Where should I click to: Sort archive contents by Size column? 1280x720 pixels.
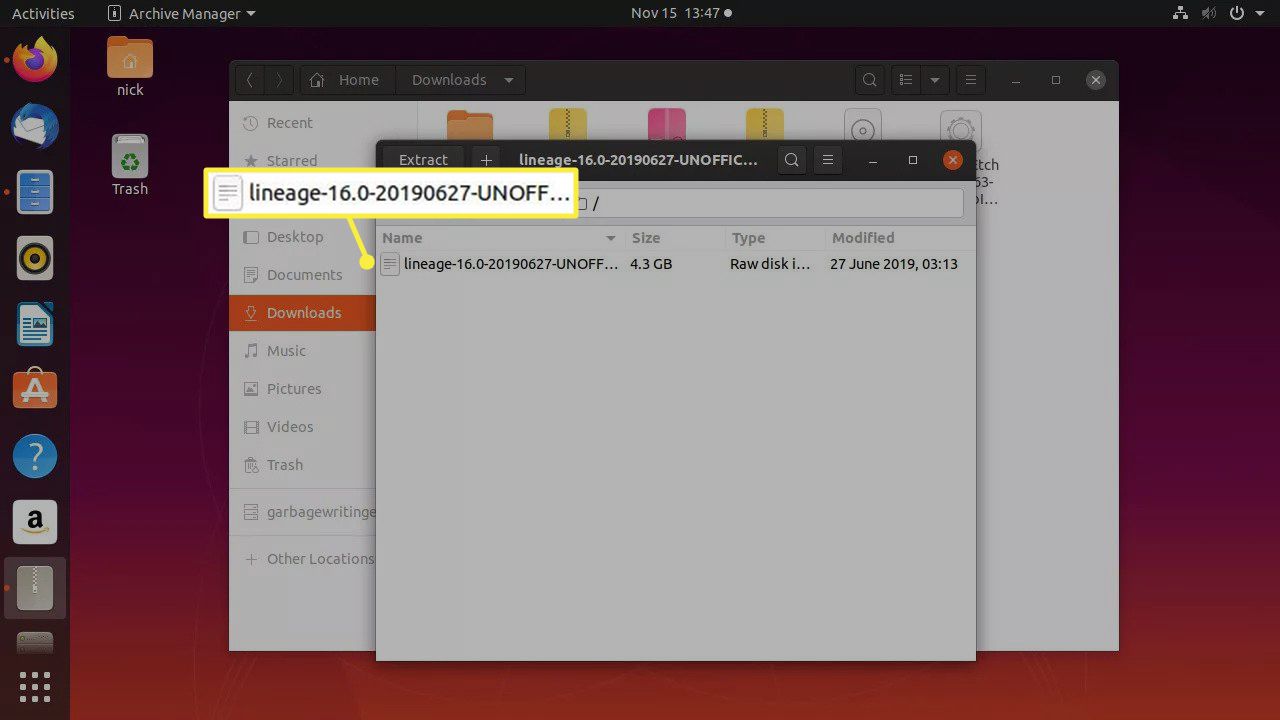coord(674,238)
